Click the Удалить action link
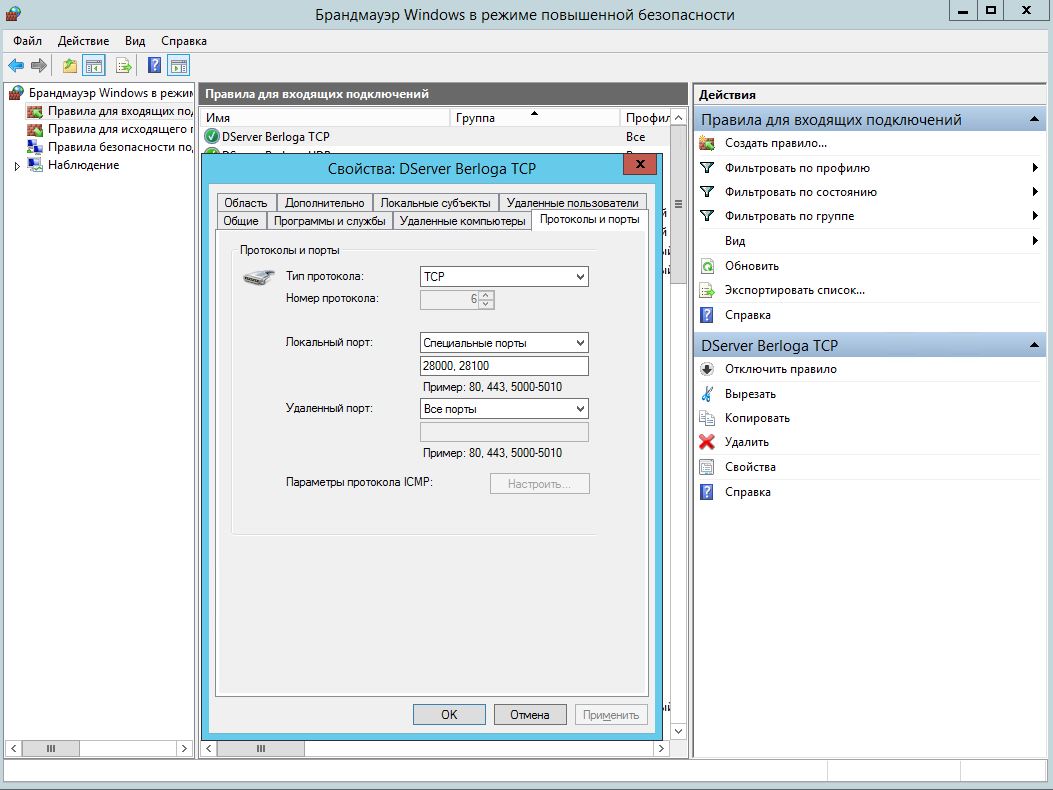This screenshot has width=1053, height=790. point(747,442)
